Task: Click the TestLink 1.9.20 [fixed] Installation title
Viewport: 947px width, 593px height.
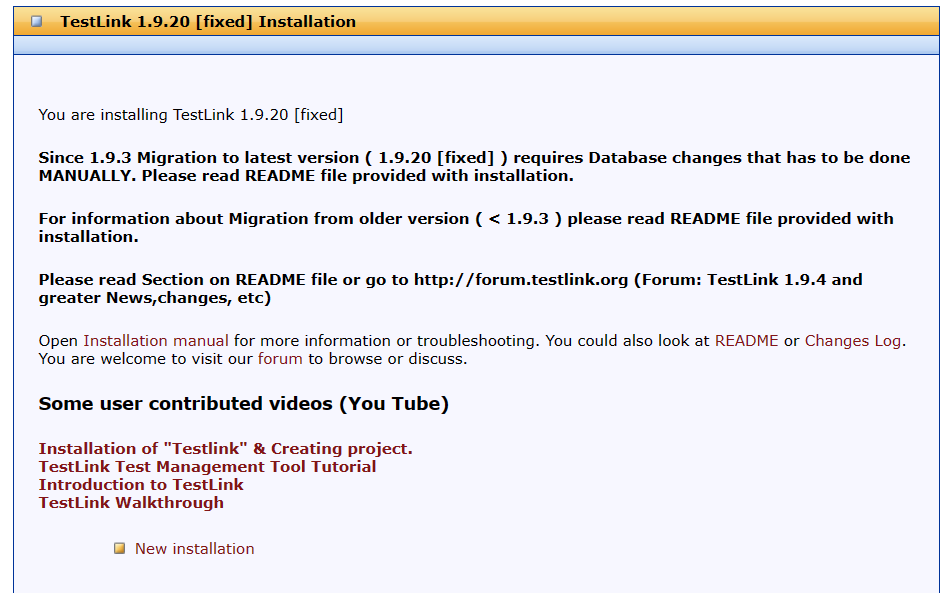Action: click(x=208, y=22)
